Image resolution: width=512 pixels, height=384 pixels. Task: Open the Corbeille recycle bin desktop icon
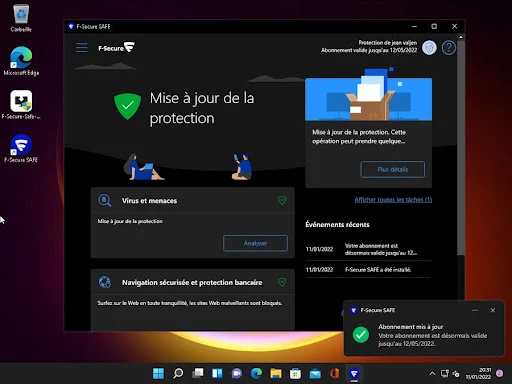click(21, 18)
